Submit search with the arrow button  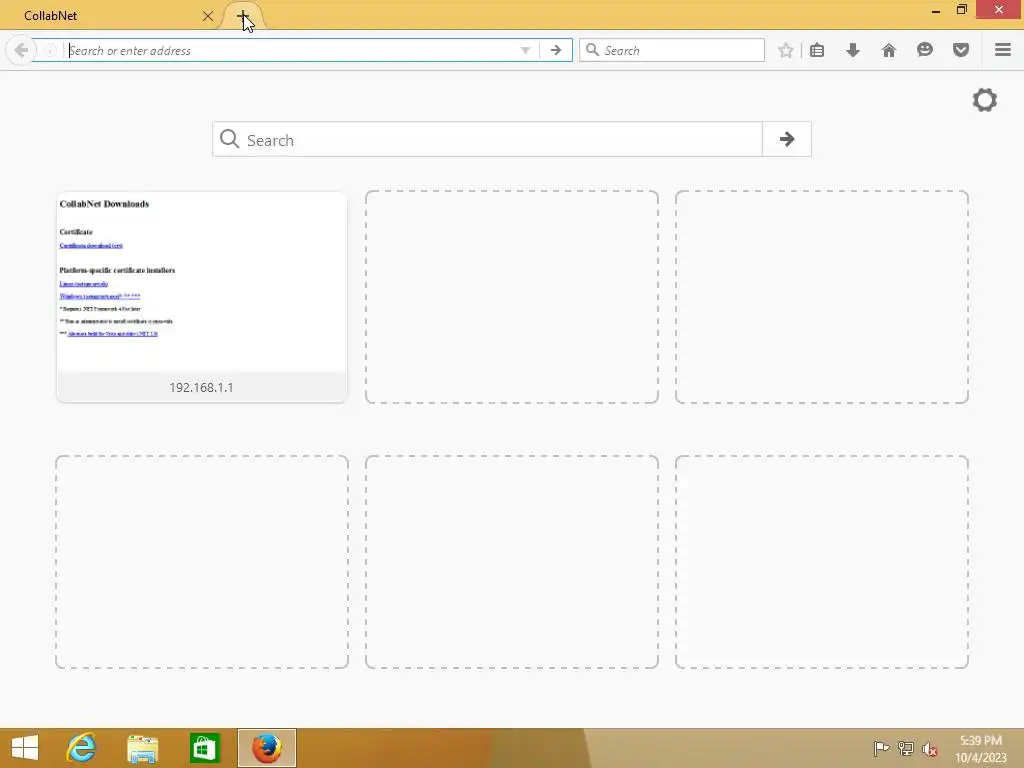pyautogui.click(x=787, y=139)
